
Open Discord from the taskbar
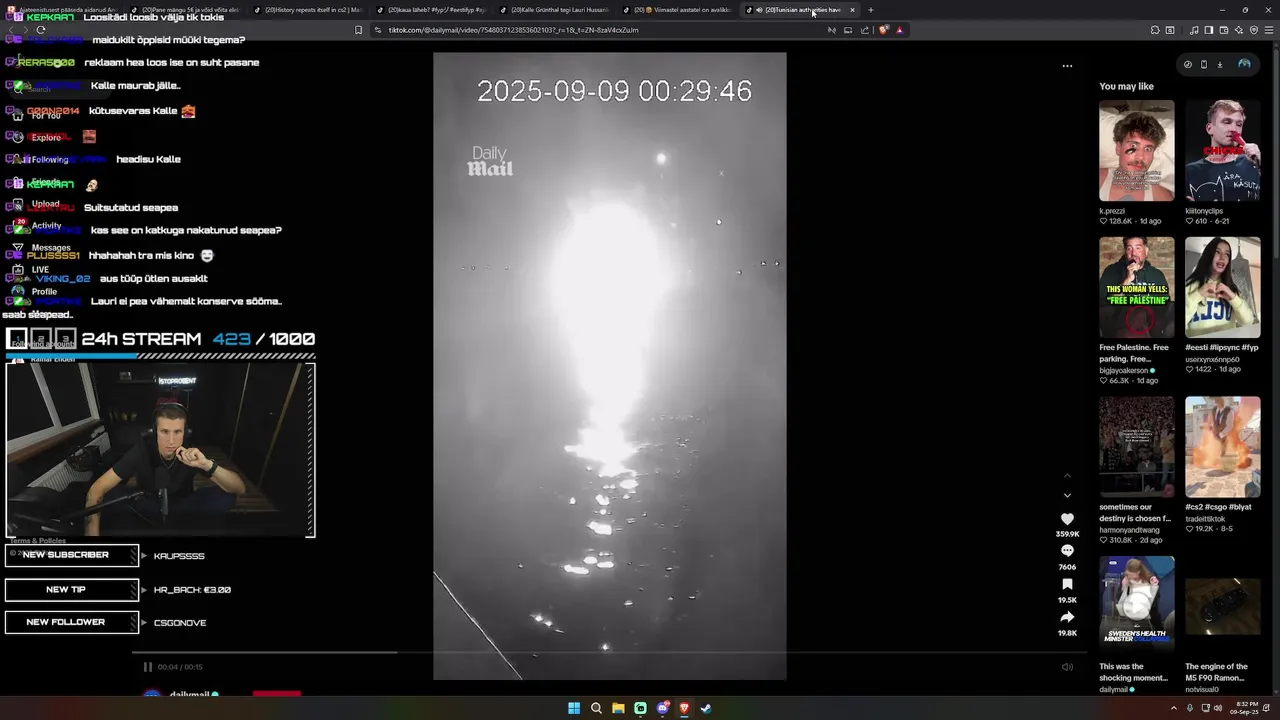pyautogui.click(x=662, y=708)
